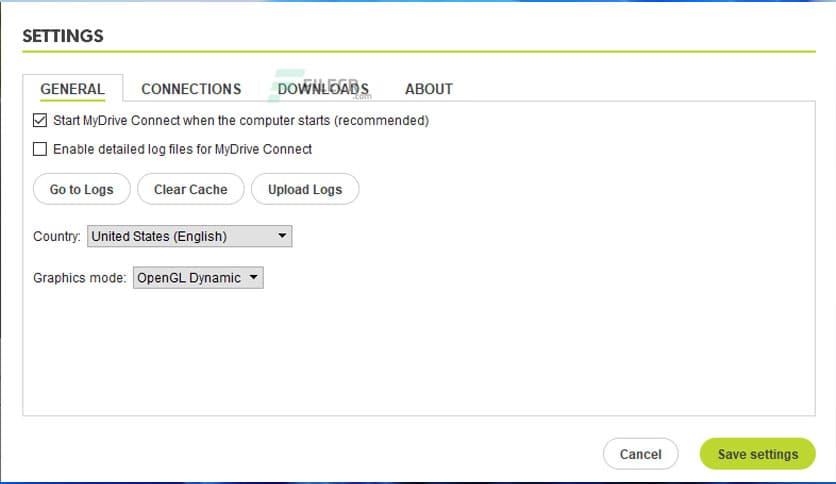Click the Upload Logs button
This screenshot has width=836, height=484.
305,189
